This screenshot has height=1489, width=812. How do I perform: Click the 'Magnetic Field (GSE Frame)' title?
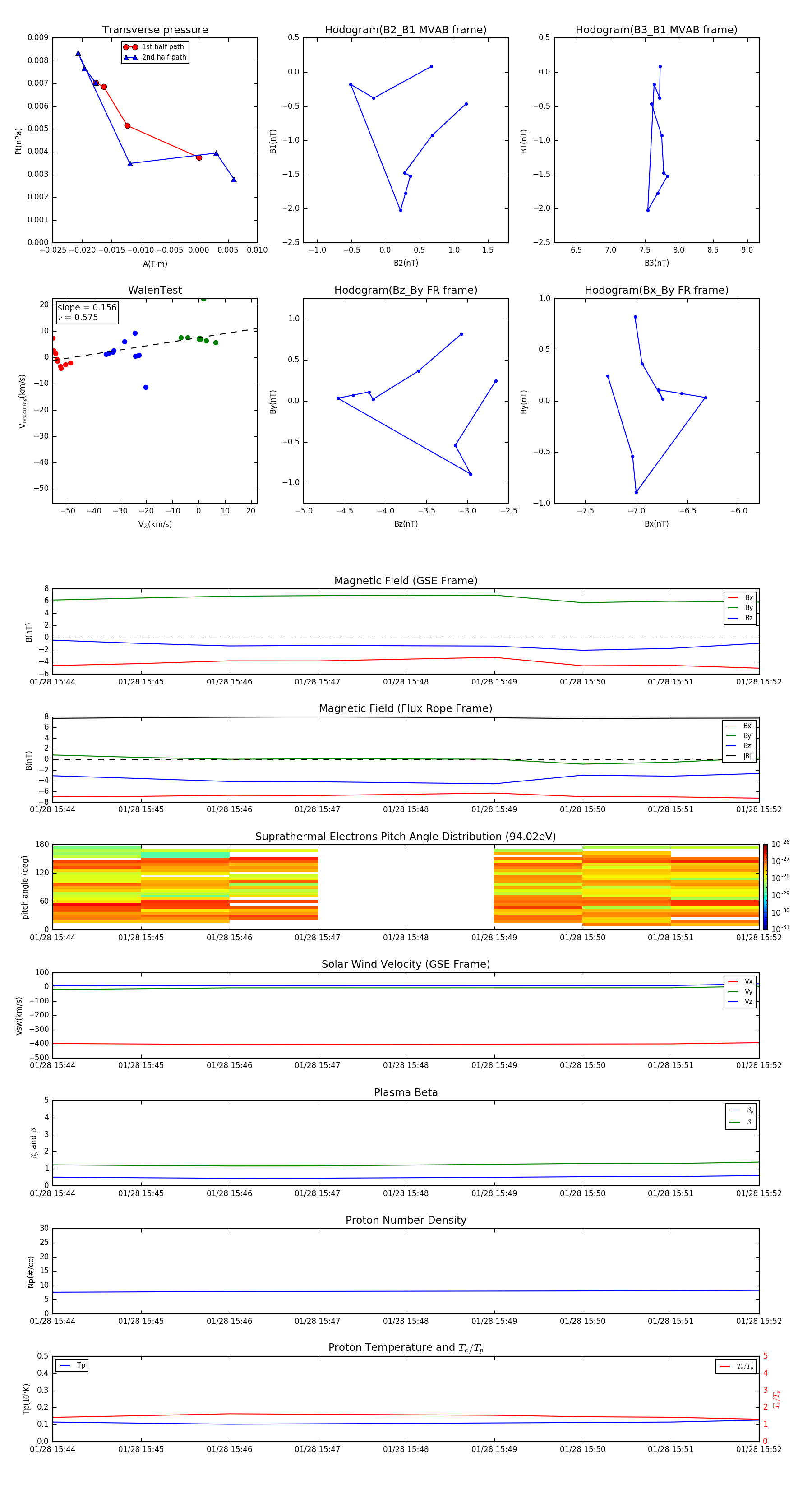coord(406,581)
